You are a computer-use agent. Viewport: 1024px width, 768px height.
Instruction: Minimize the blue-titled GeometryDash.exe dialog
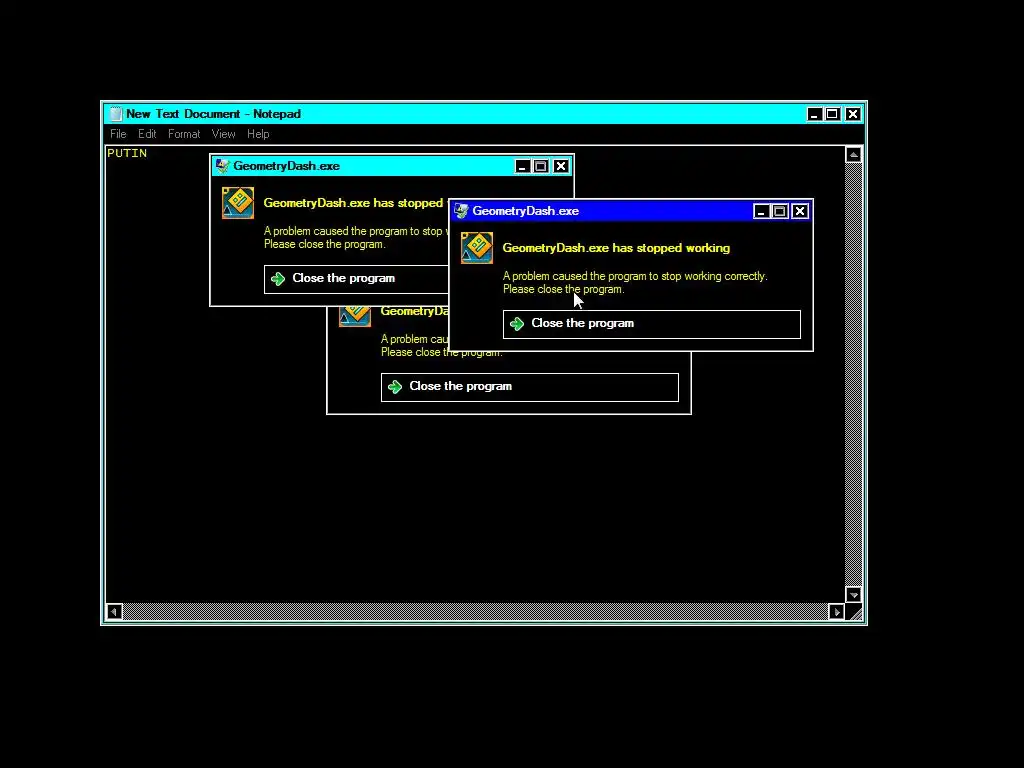point(761,212)
